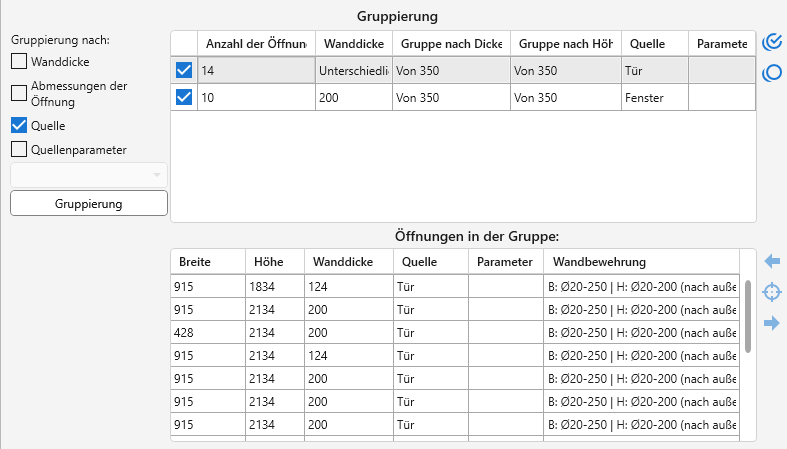Open the empty dropdown below Quellenparameter
787x449 pixels.
[x=89, y=175]
